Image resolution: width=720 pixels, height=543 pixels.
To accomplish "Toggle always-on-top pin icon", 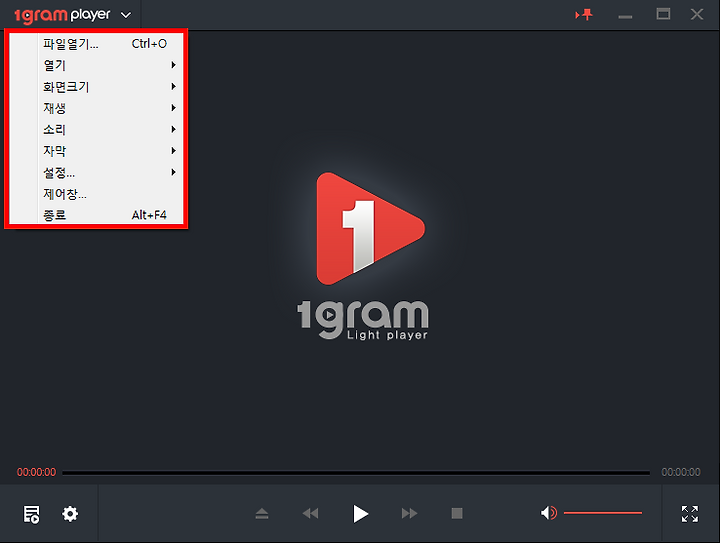I will point(584,15).
